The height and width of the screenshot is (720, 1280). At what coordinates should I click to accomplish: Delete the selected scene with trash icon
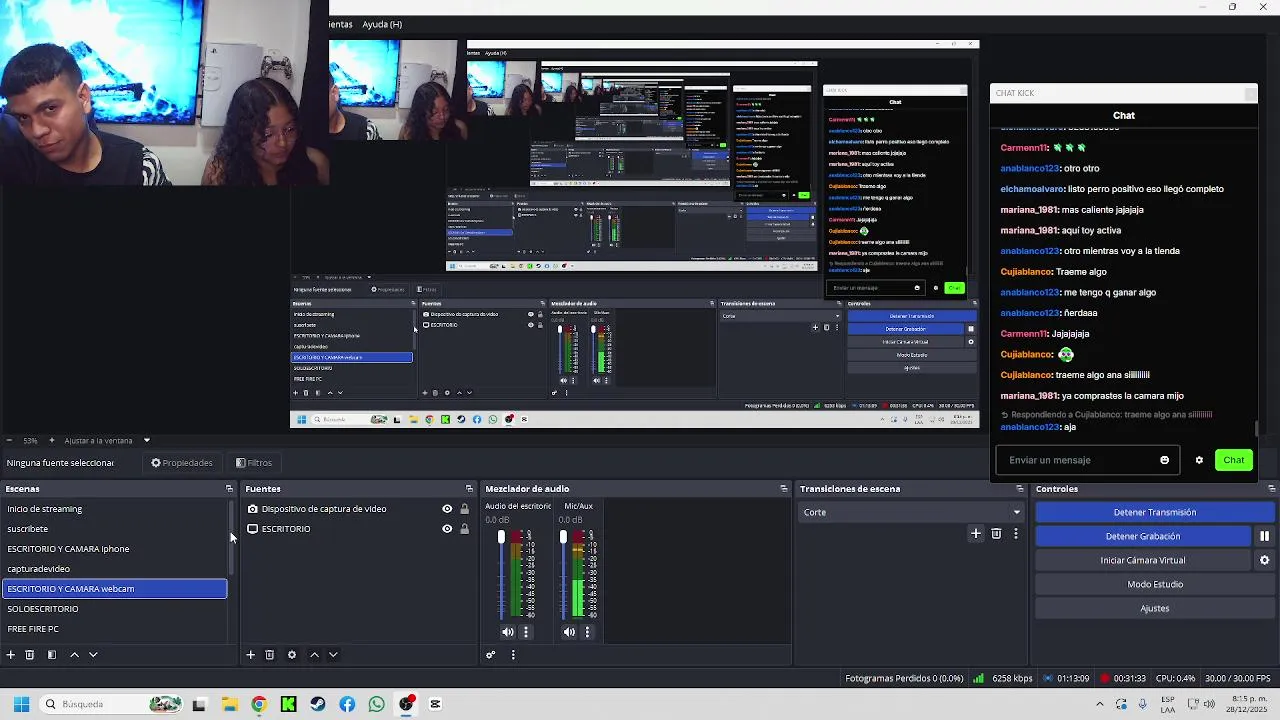point(30,655)
